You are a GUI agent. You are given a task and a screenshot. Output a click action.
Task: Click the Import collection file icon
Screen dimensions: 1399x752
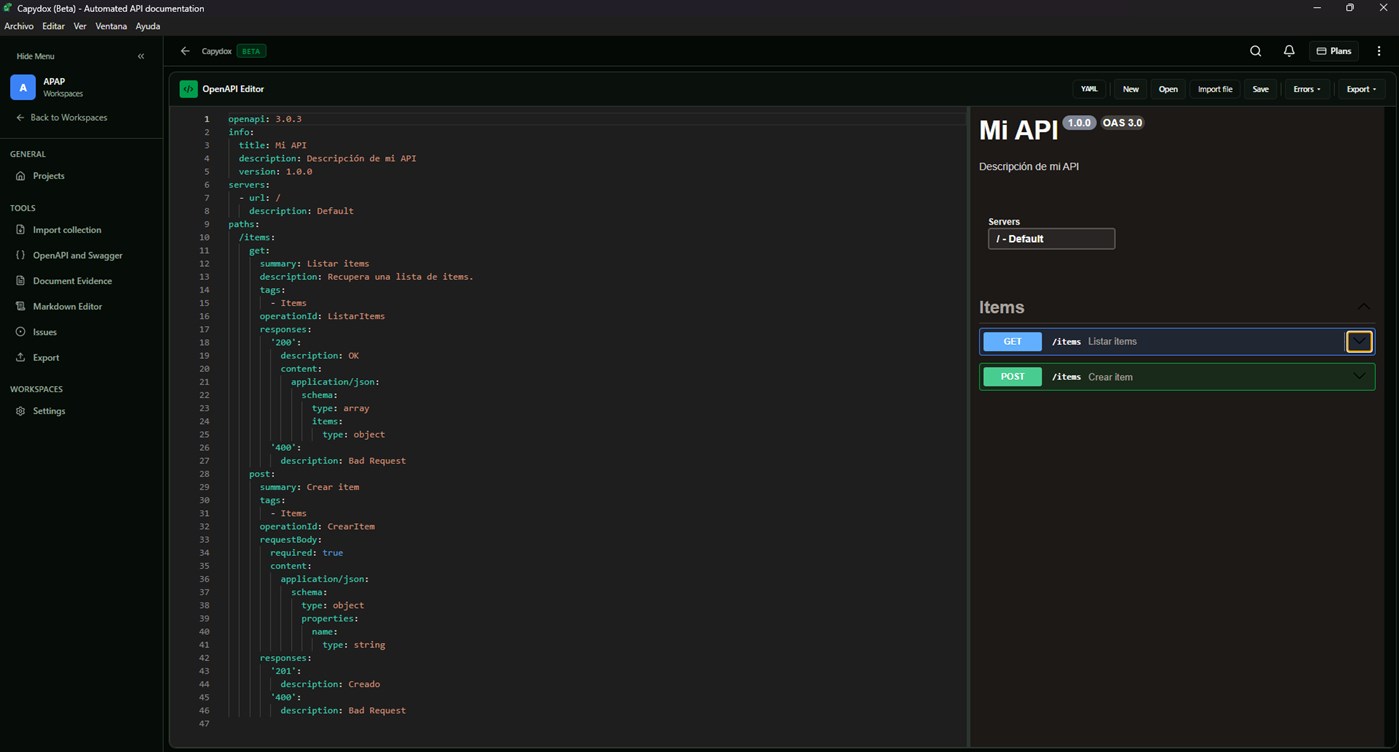[20, 230]
